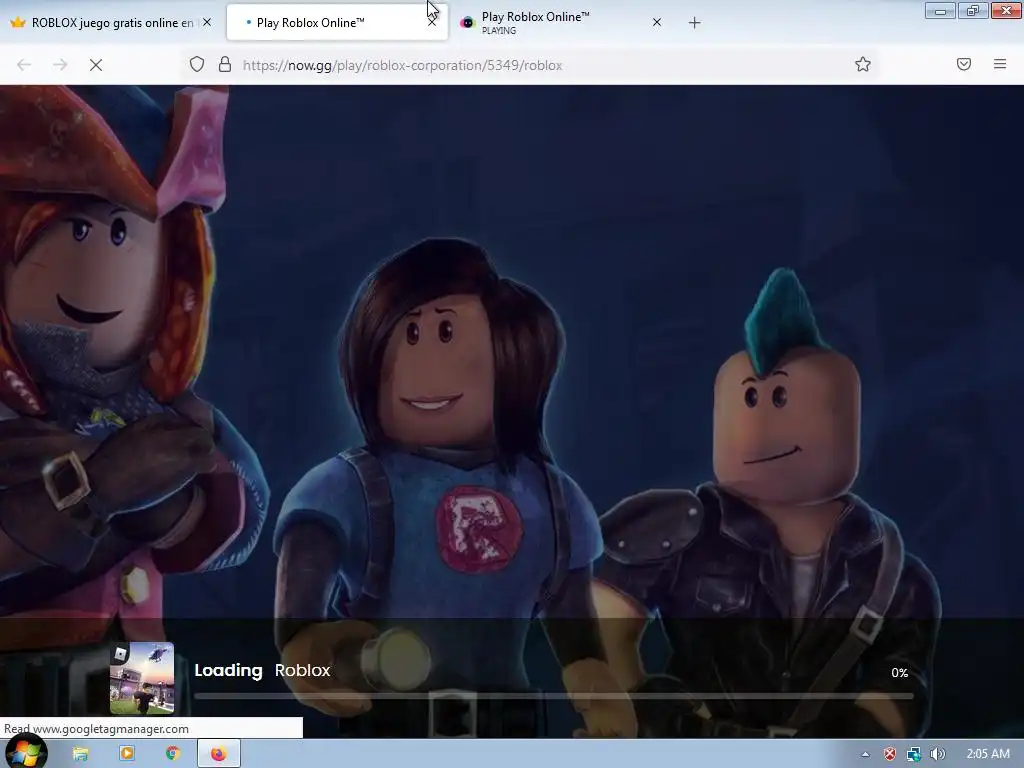Open network status tray icon
1024x768 pixels.
[914, 754]
